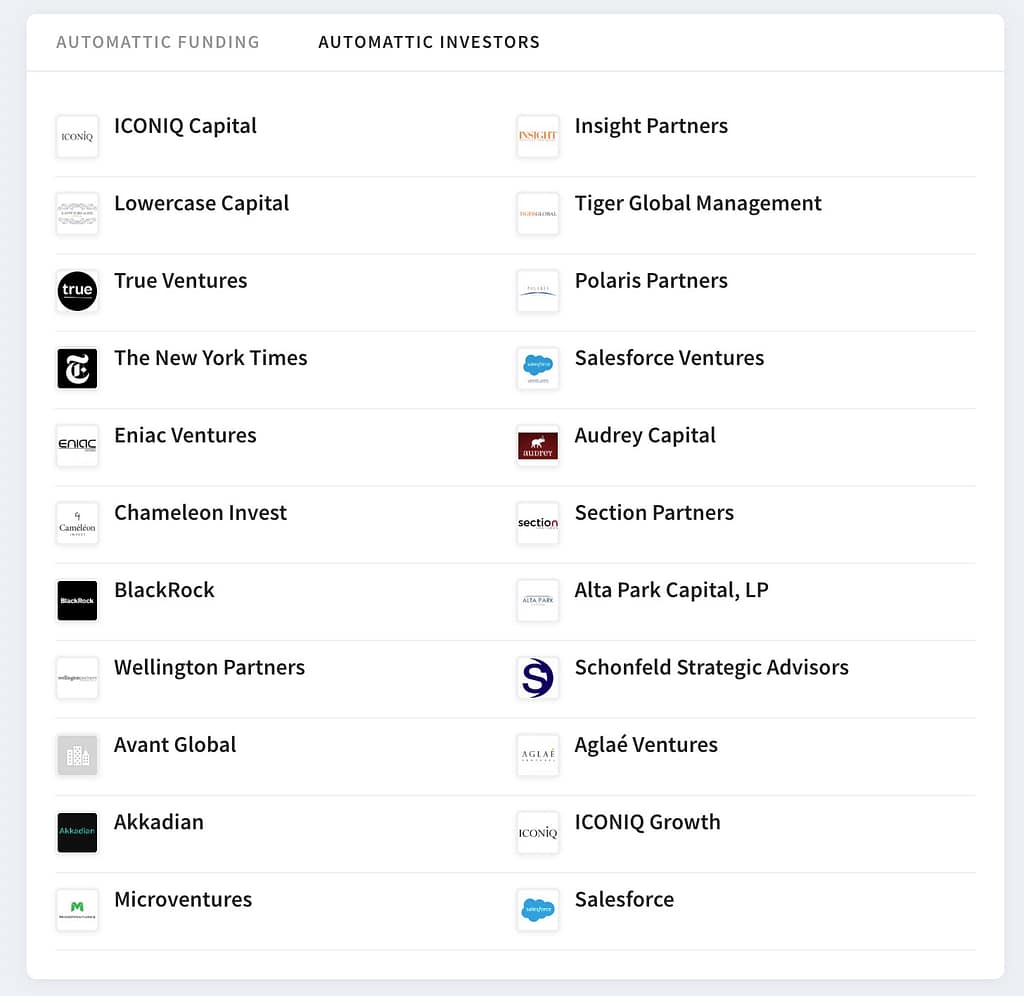
Task: Click the Microventures logo
Action: click(x=77, y=910)
